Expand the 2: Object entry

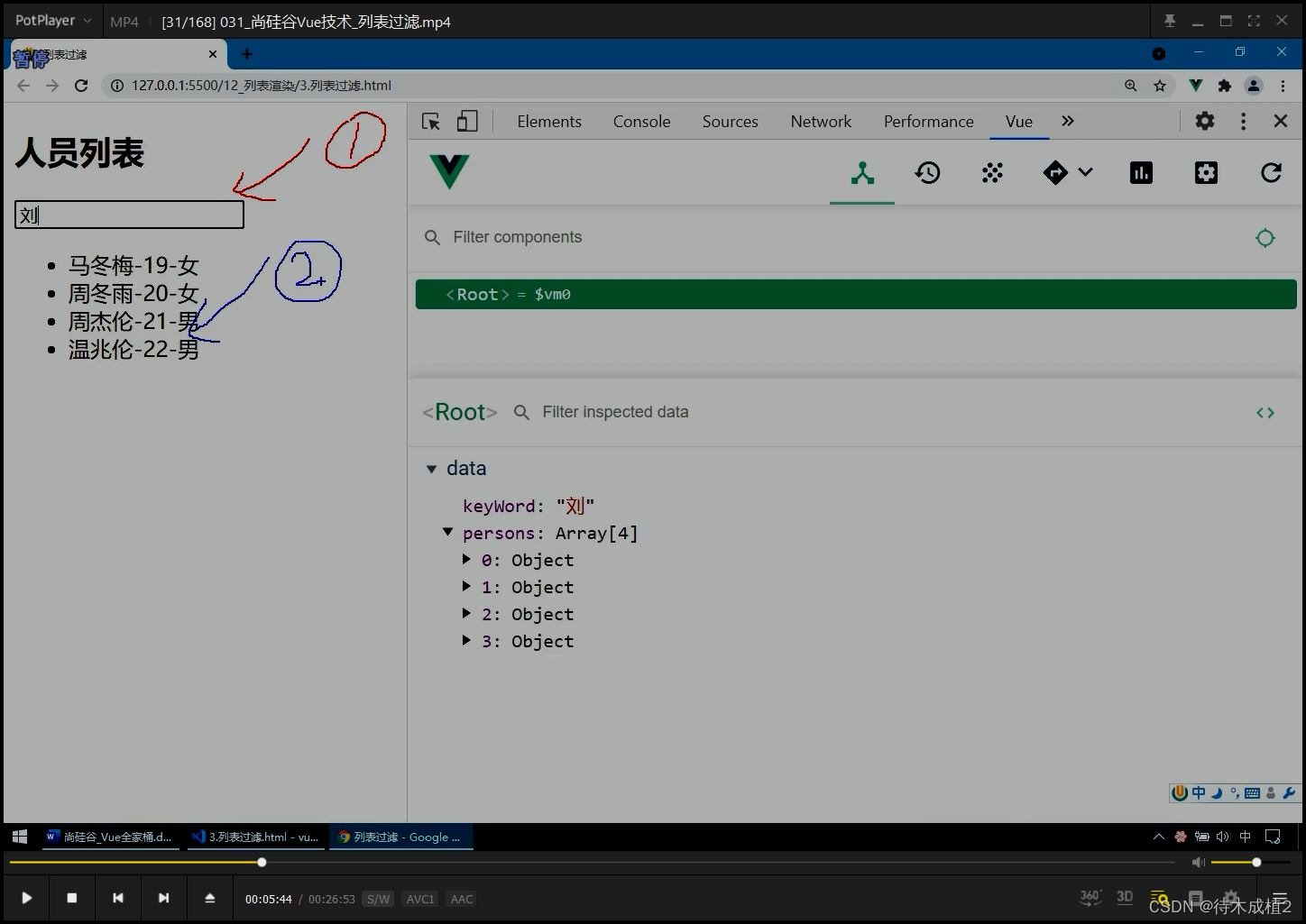[466, 613]
